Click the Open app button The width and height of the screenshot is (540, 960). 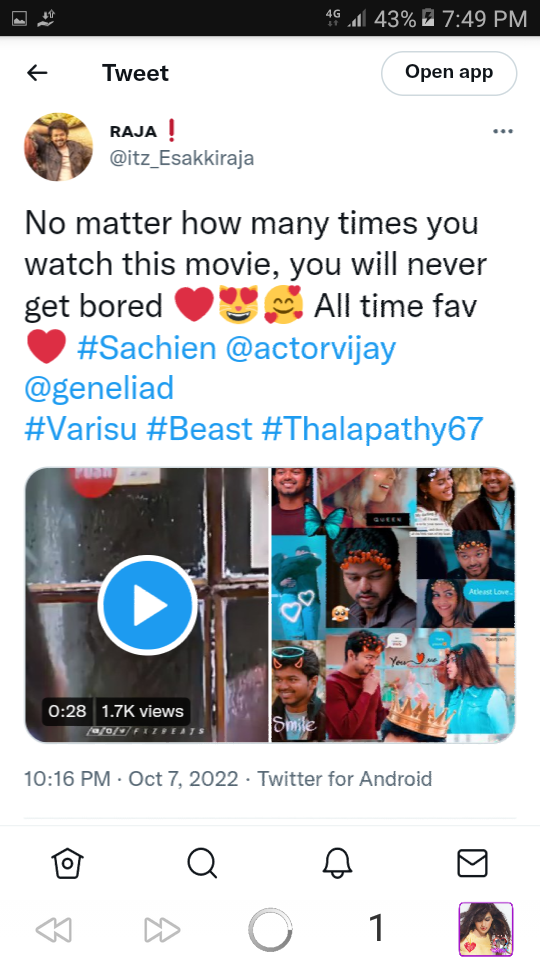click(449, 73)
